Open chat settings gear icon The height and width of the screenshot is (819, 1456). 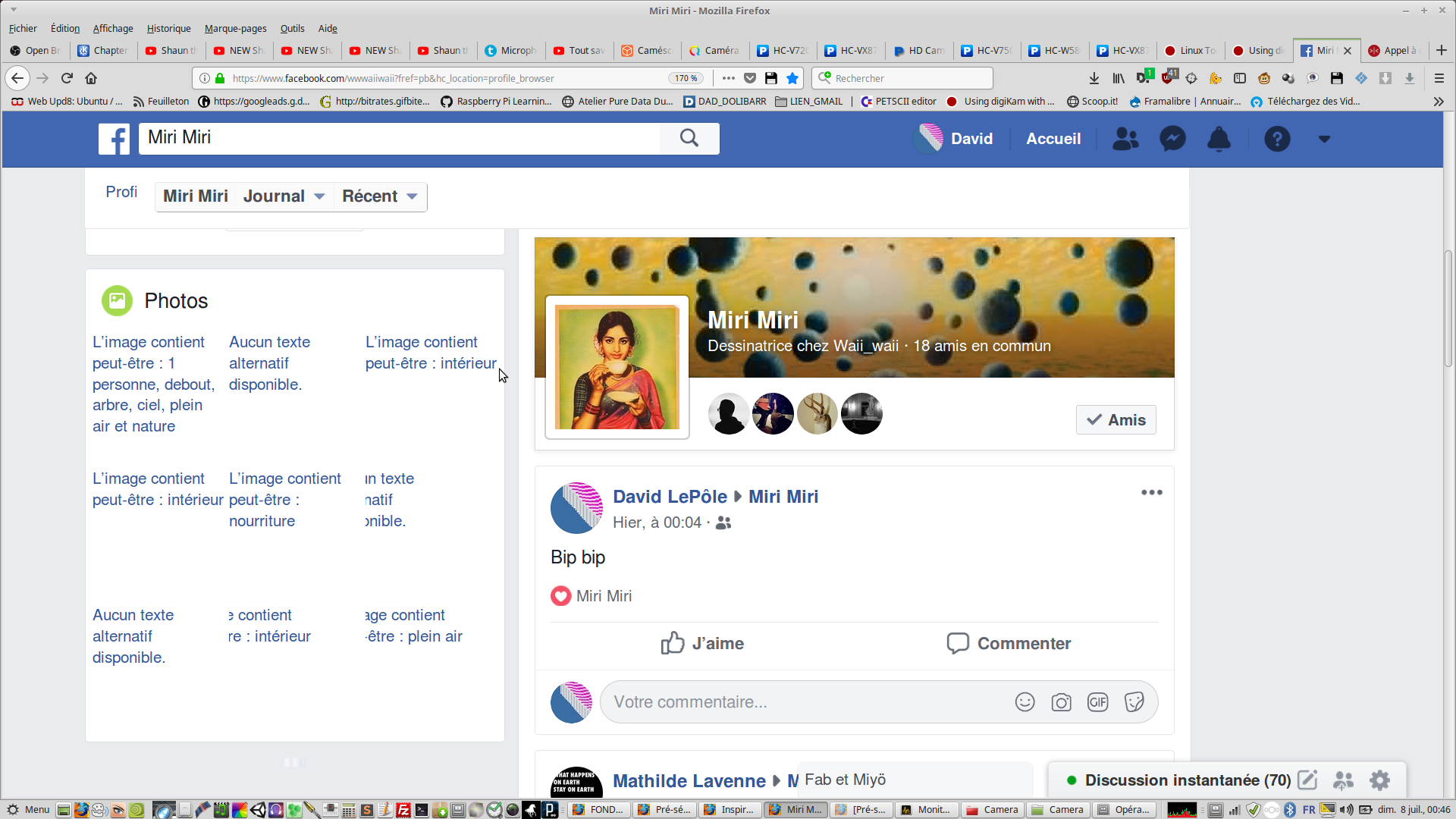coord(1379,780)
